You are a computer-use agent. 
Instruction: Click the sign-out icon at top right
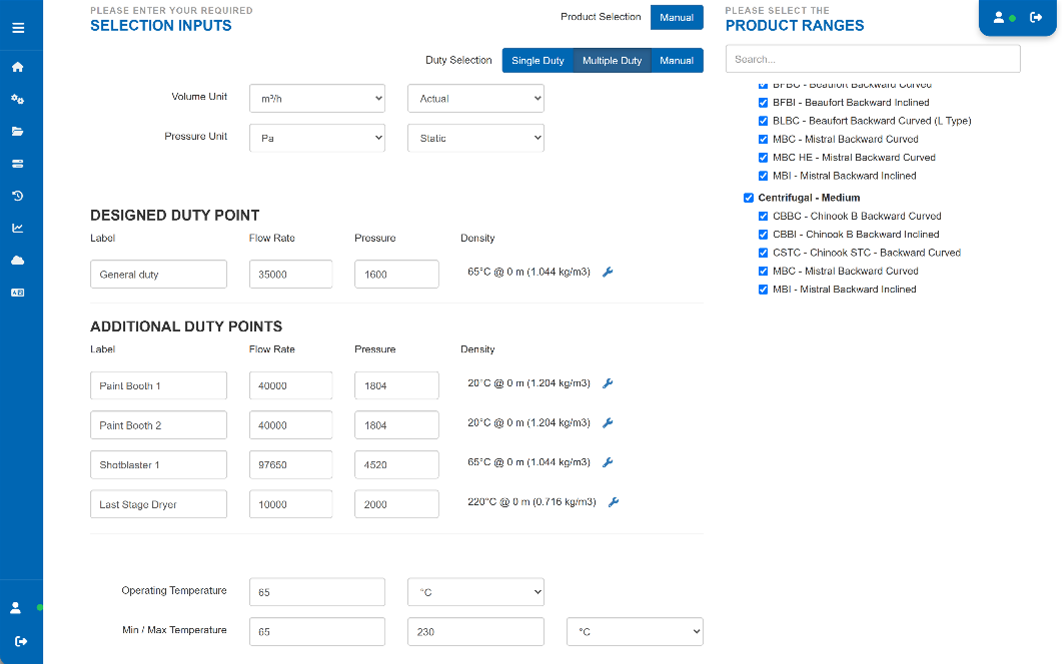1036,18
